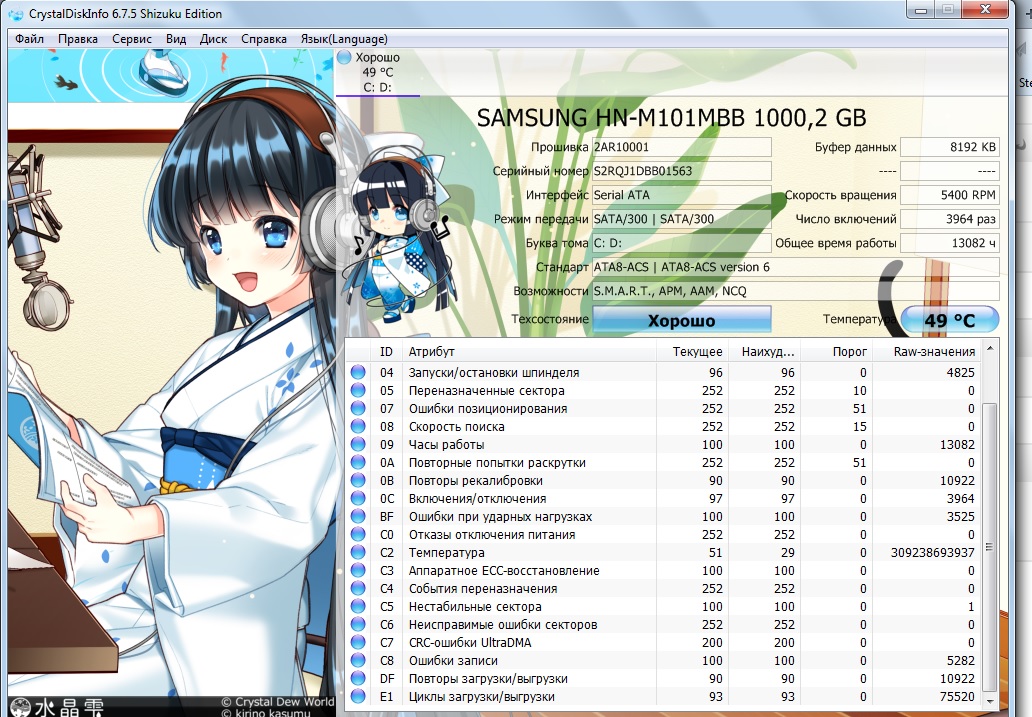Select the Запуски/остановки шпинделя row text
1032x717 pixels.
pos(494,373)
